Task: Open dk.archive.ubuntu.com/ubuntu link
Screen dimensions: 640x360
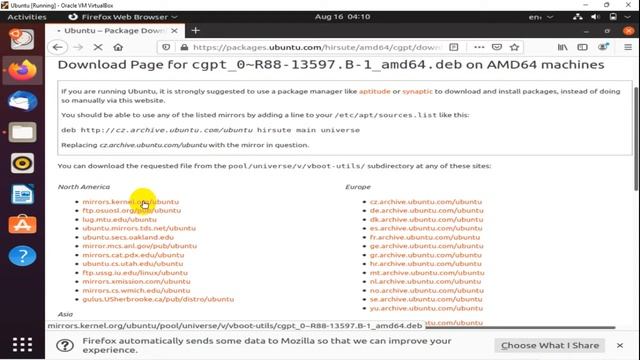Action: point(427,220)
